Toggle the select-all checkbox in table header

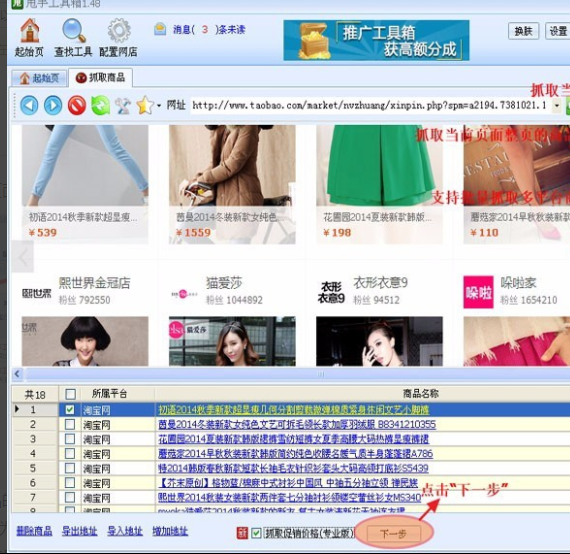point(71,394)
